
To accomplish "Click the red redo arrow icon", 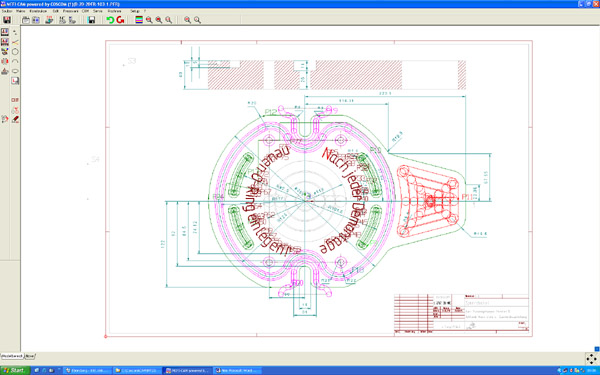I will point(121,20).
